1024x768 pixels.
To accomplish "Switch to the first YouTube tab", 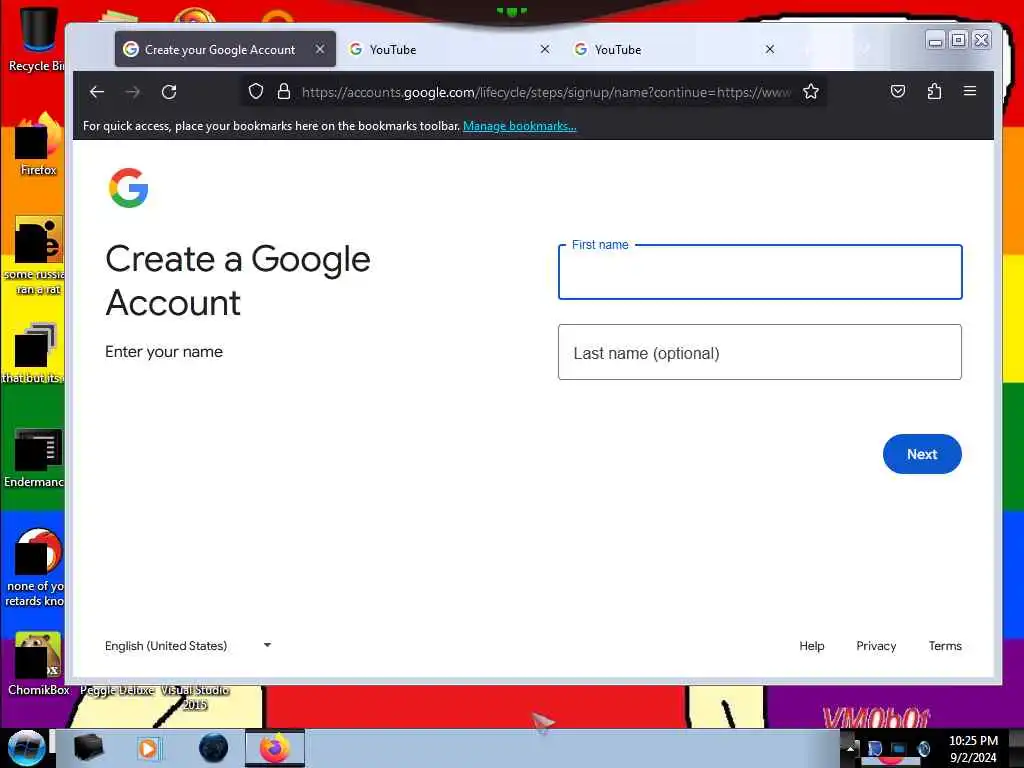I will [449, 49].
